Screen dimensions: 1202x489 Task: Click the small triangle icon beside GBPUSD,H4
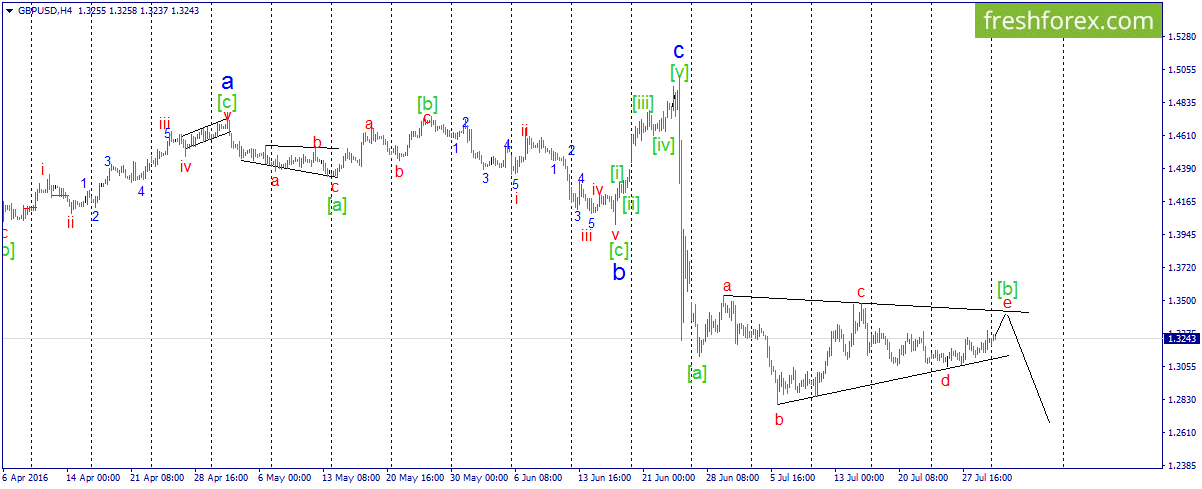8,11
